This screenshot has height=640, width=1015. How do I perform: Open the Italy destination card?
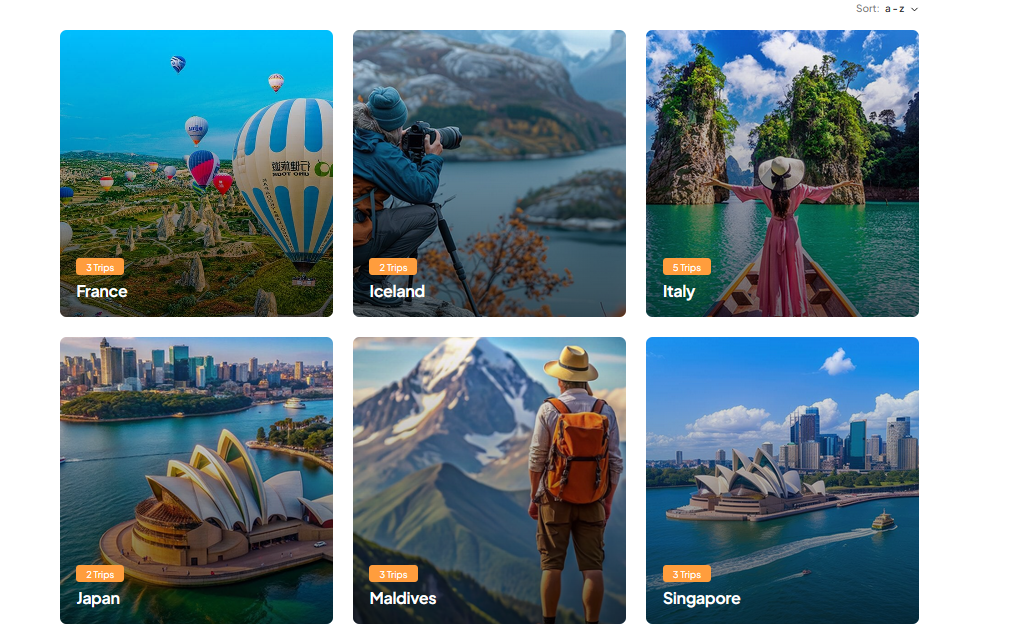pyautogui.click(x=782, y=173)
